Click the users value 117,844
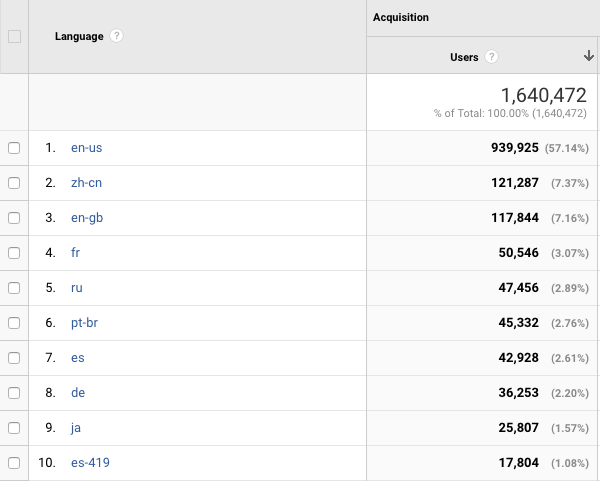Image resolution: width=600 pixels, height=482 pixels. pos(515,218)
